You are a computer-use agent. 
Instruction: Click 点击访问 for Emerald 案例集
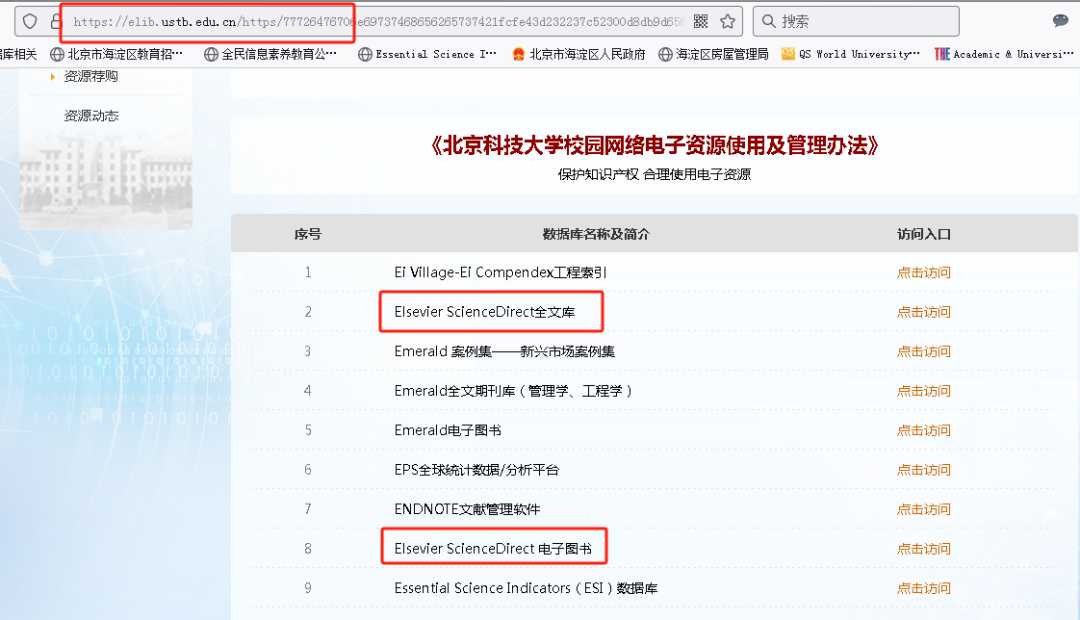point(924,351)
